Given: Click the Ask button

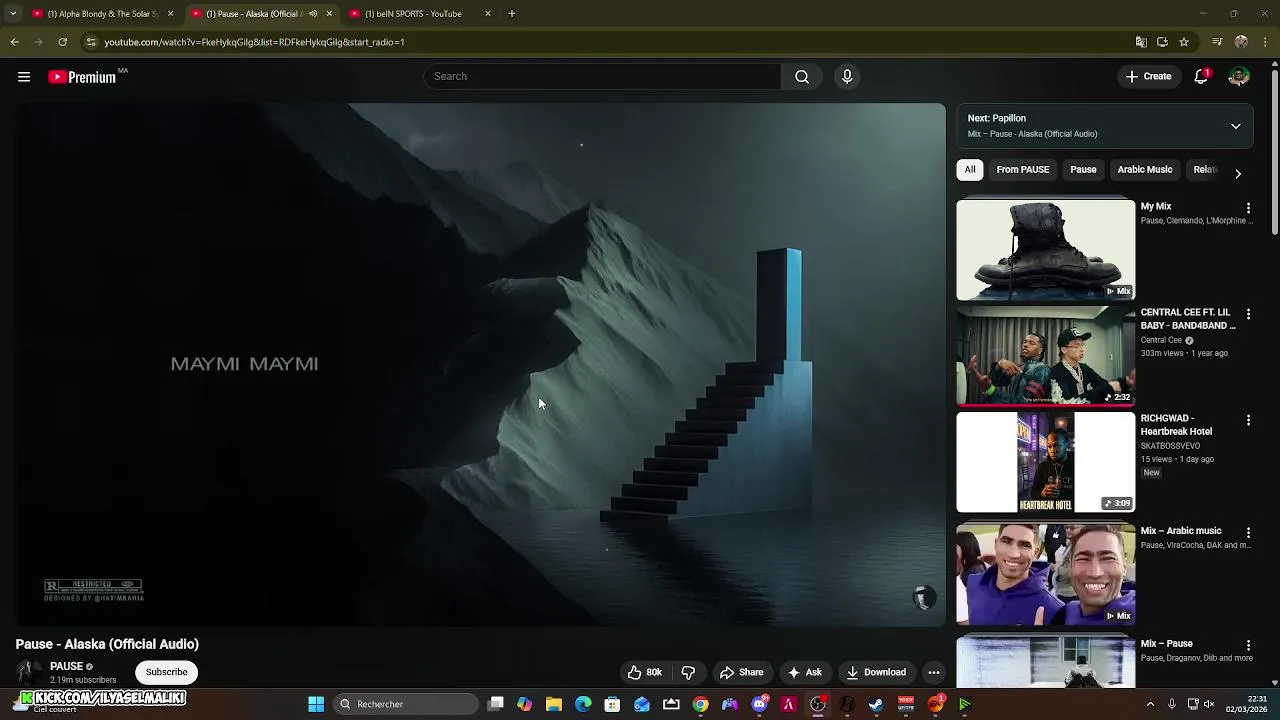Looking at the screenshot, I should pos(805,673).
